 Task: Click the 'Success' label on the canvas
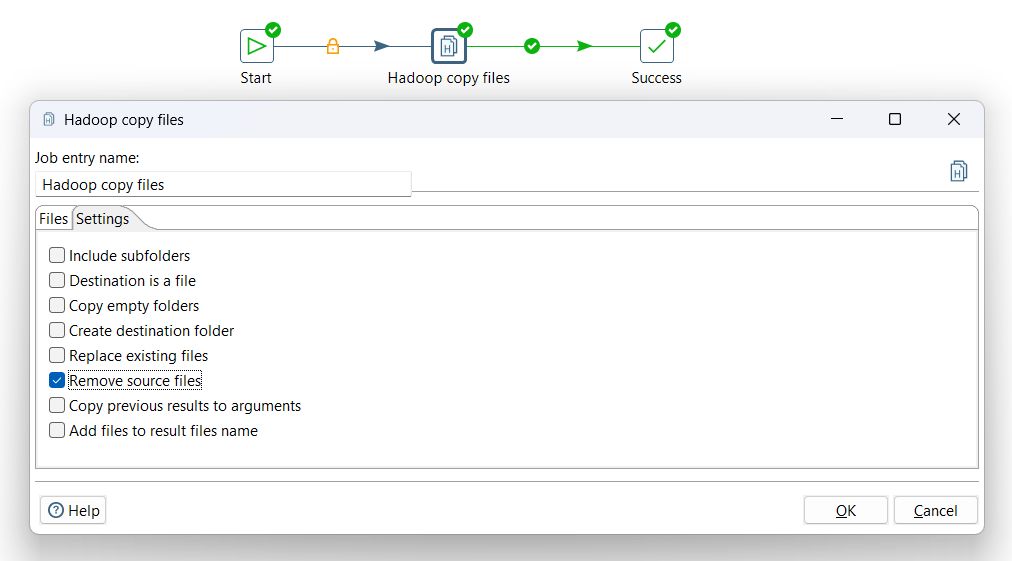(x=656, y=78)
